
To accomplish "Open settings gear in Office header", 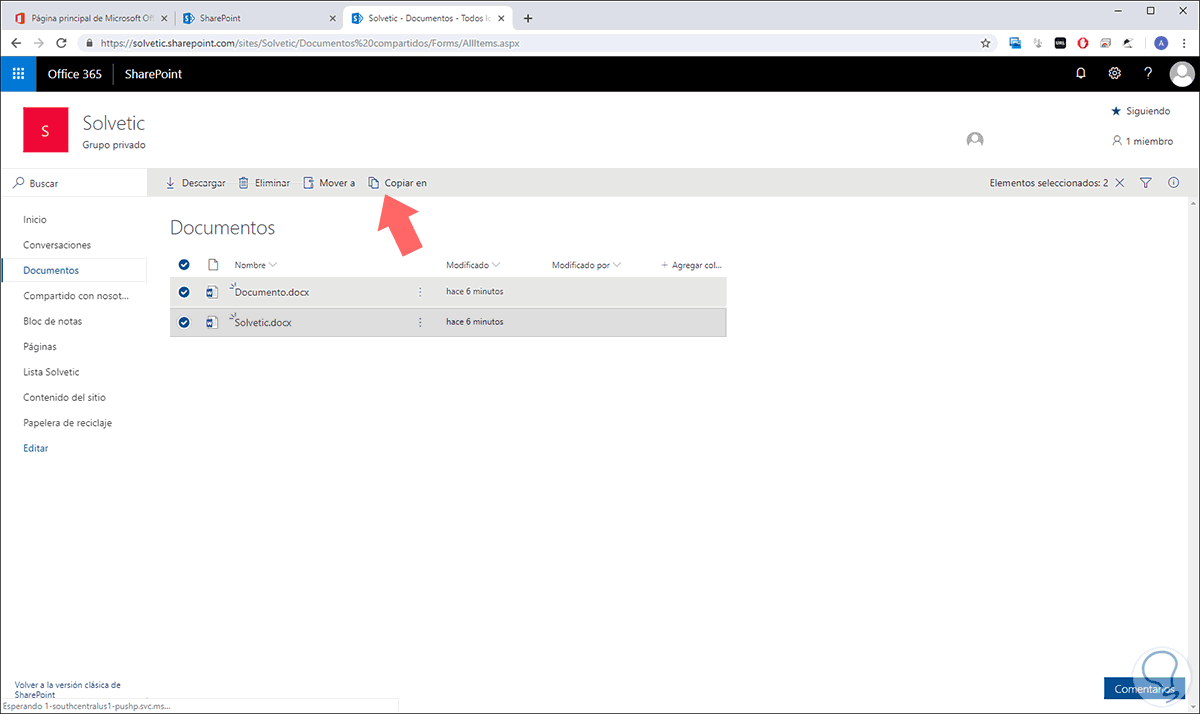I will coord(1114,74).
